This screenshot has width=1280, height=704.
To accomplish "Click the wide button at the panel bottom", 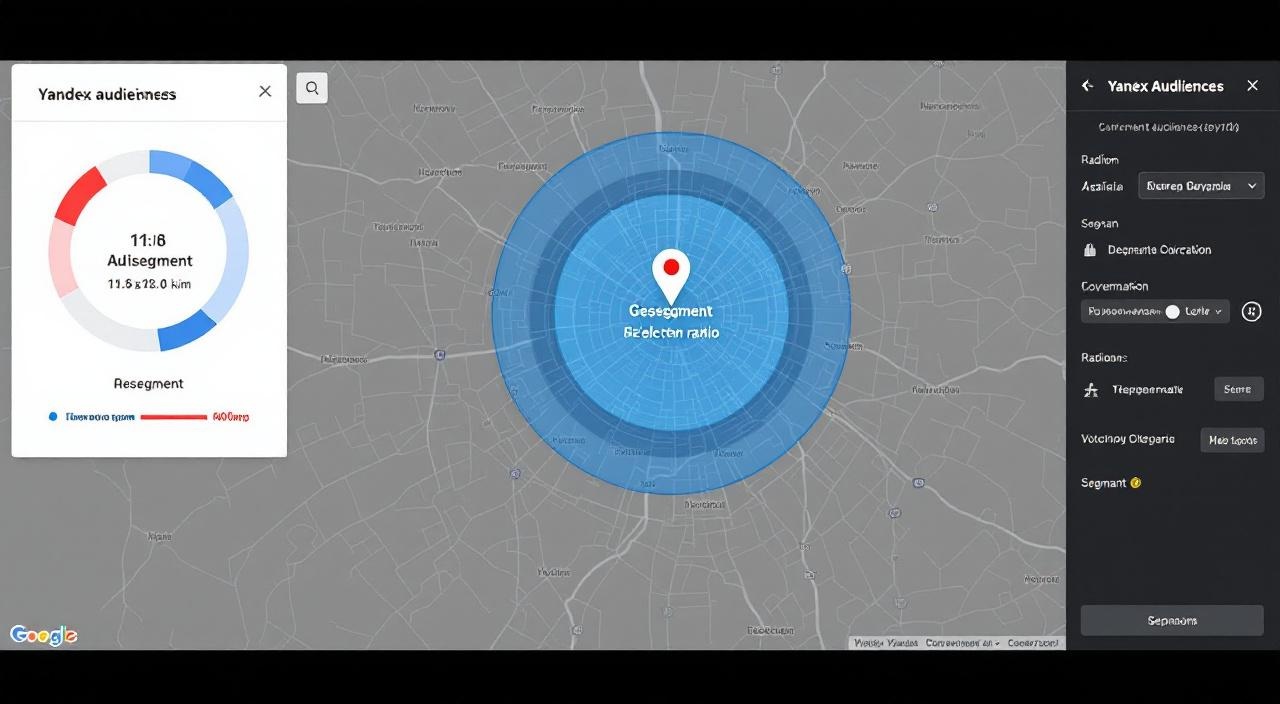I will pos(1172,620).
